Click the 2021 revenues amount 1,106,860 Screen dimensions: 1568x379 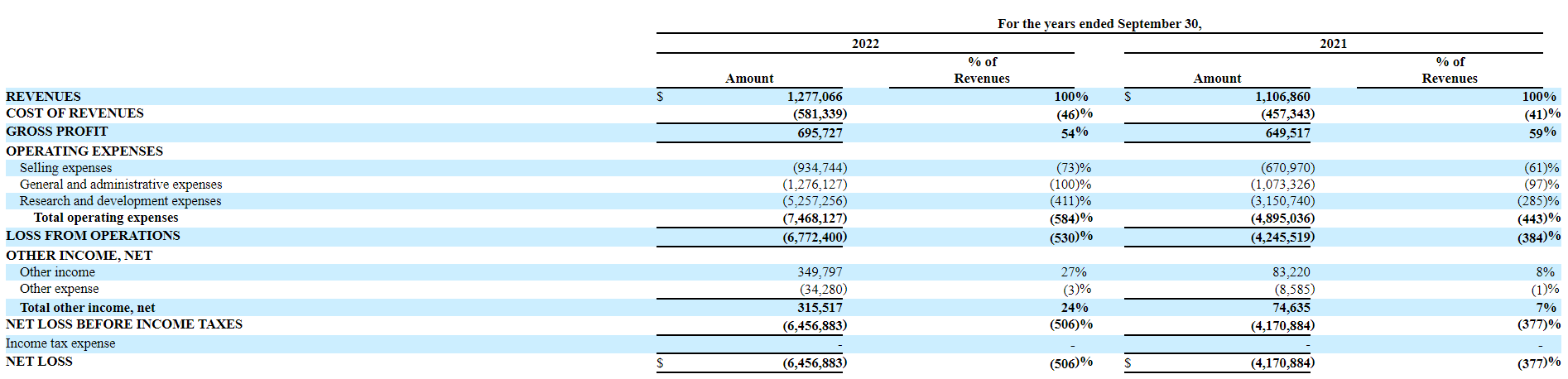pos(1282,97)
